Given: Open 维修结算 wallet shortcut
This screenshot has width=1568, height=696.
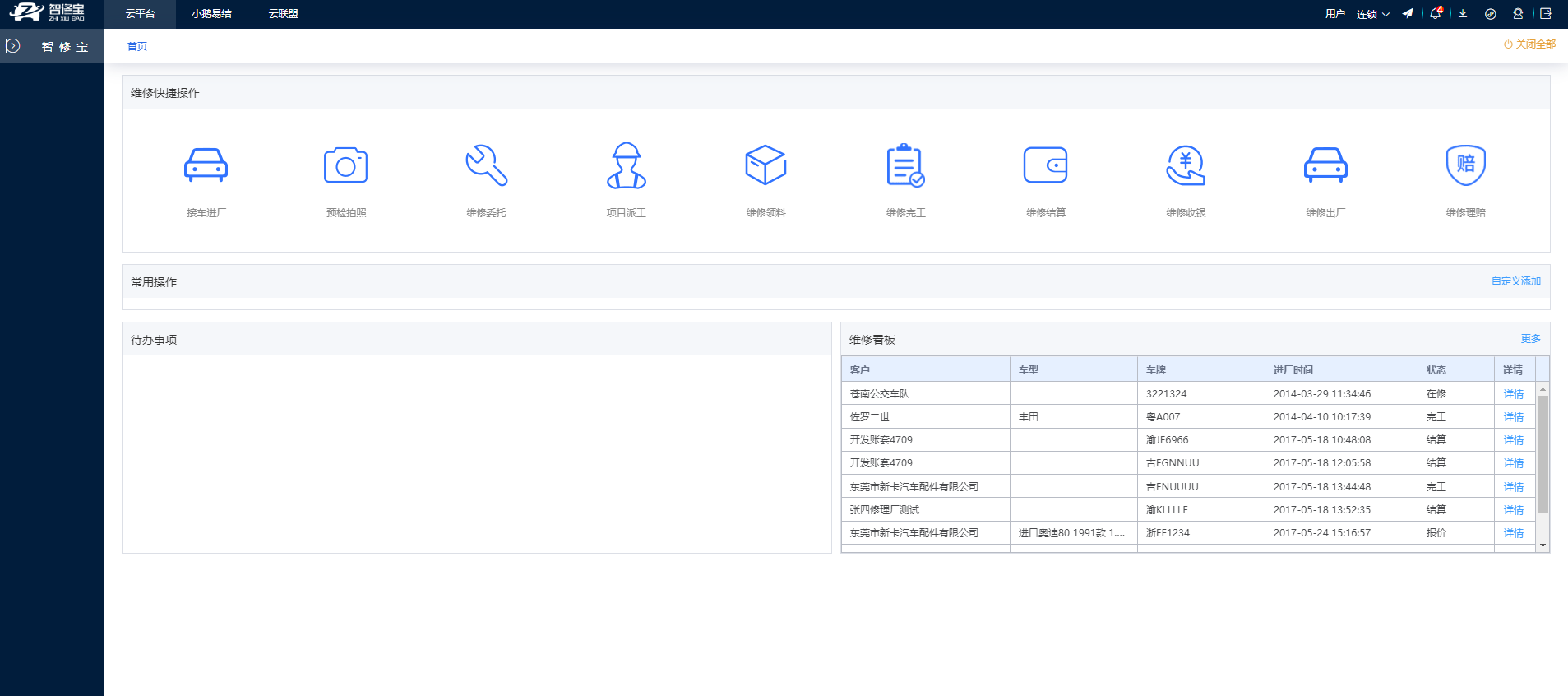Looking at the screenshot, I should click(1045, 165).
